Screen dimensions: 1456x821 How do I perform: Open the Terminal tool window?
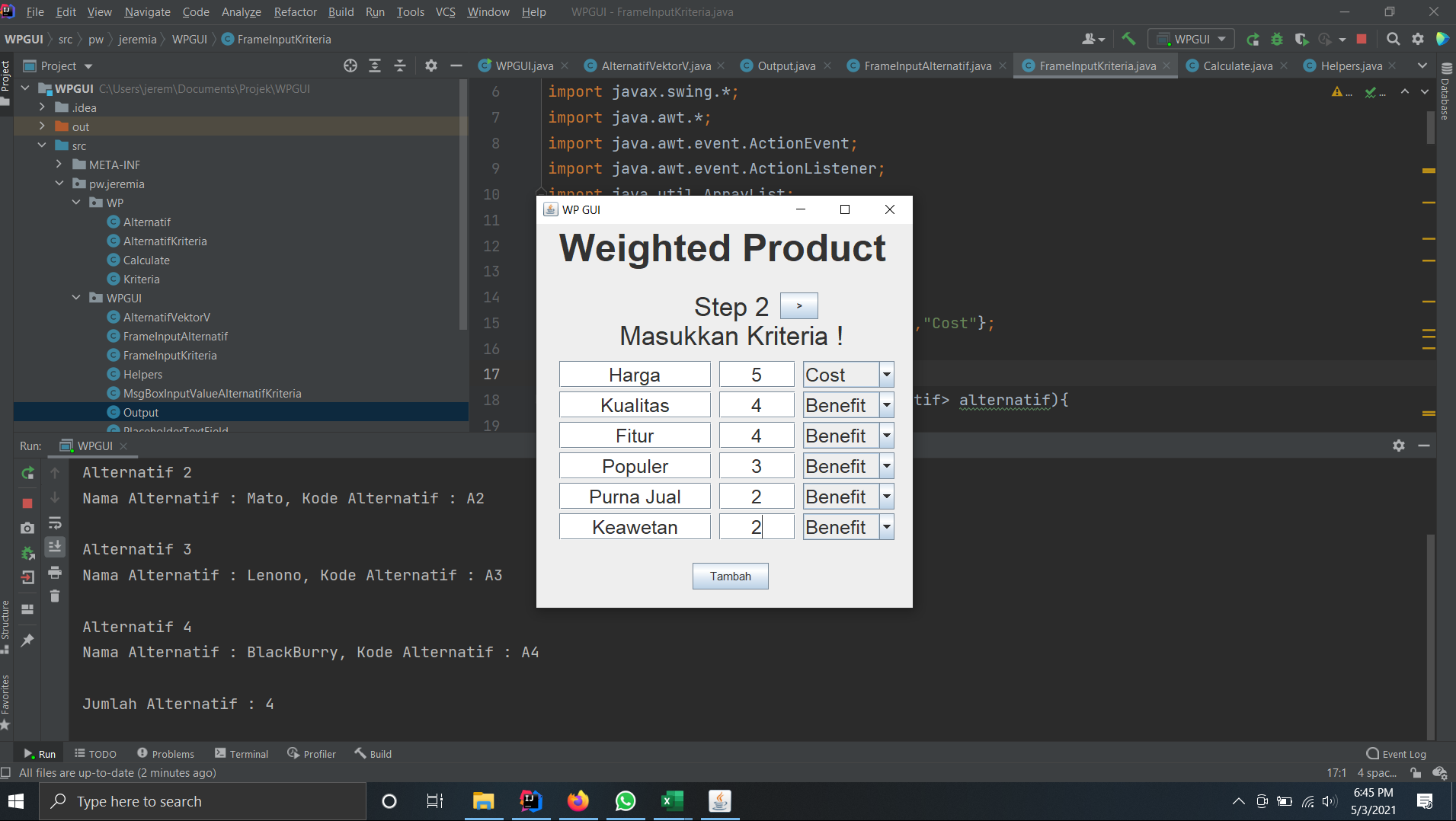coord(242,754)
